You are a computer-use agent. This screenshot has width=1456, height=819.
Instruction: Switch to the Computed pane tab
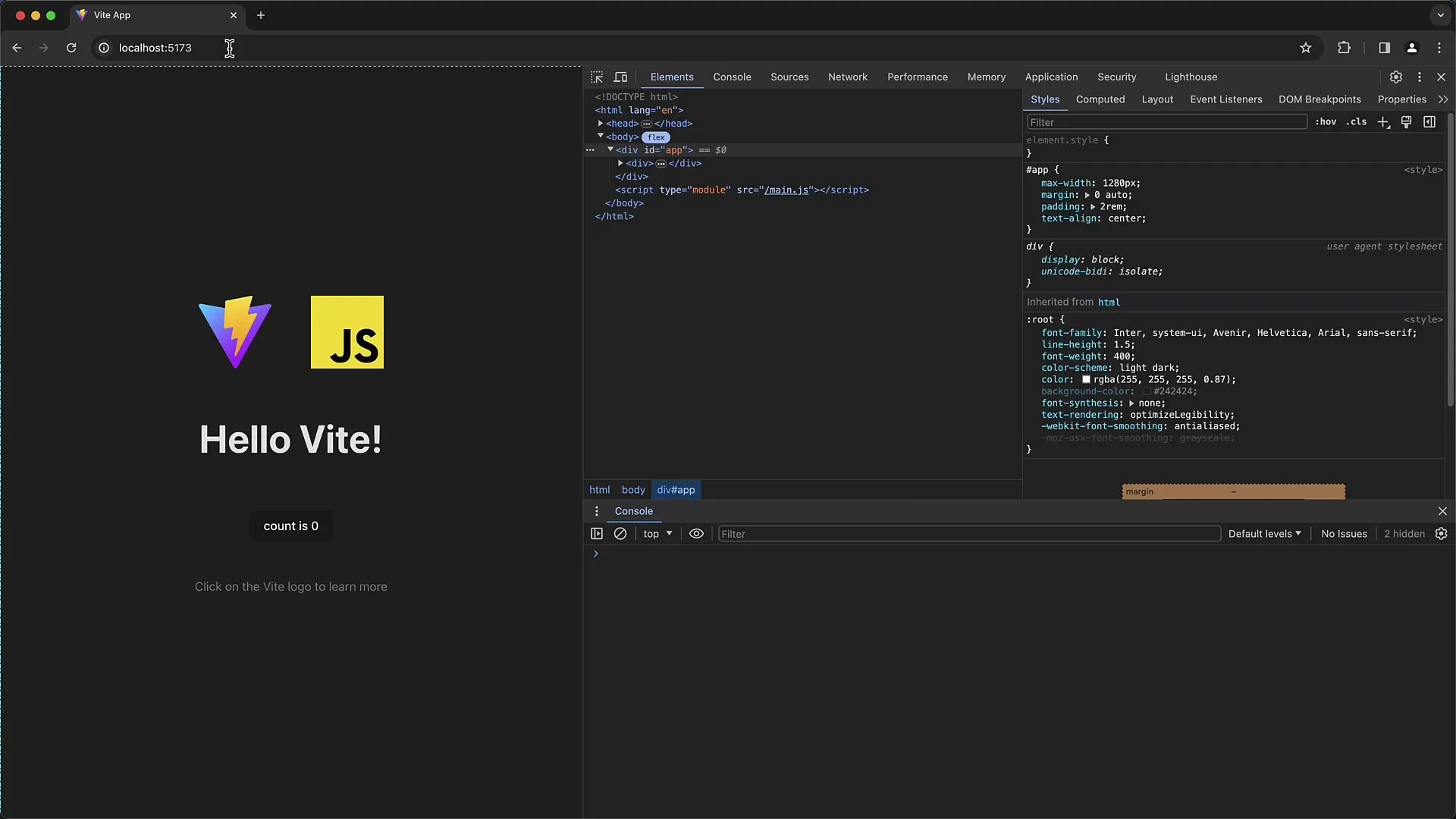click(x=1100, y=99)
